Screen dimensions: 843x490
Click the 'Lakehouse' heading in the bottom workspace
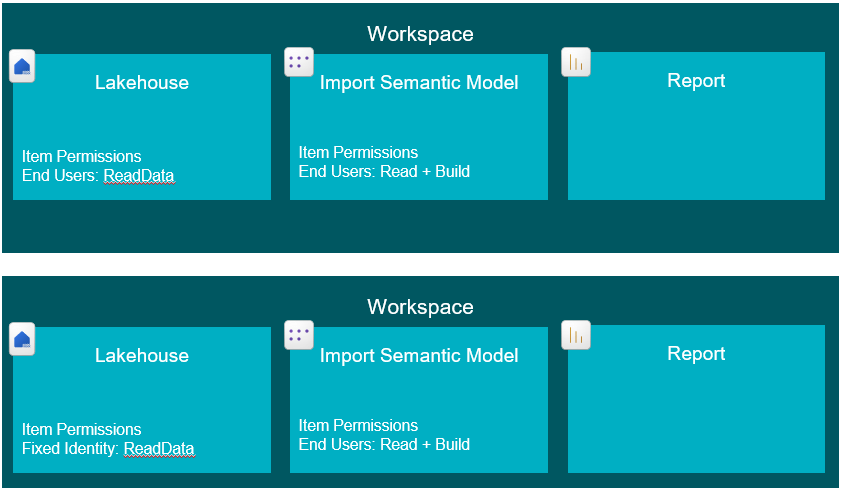tap(141, 356)
